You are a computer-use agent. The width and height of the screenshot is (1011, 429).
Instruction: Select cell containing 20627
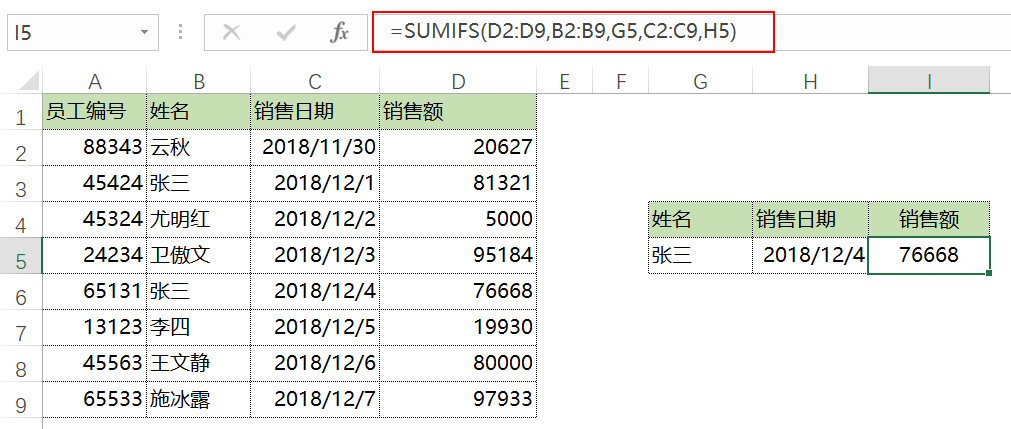[458, 148]
